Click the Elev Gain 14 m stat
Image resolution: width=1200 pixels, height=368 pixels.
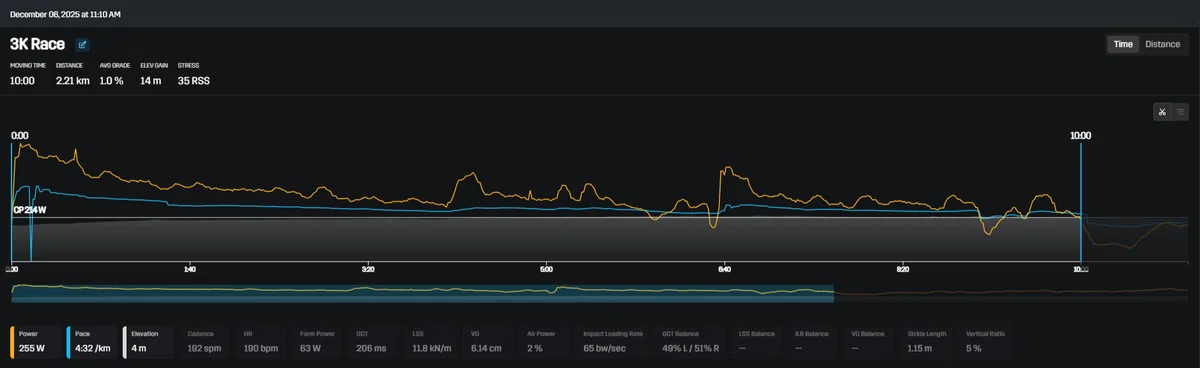[154, 74]
